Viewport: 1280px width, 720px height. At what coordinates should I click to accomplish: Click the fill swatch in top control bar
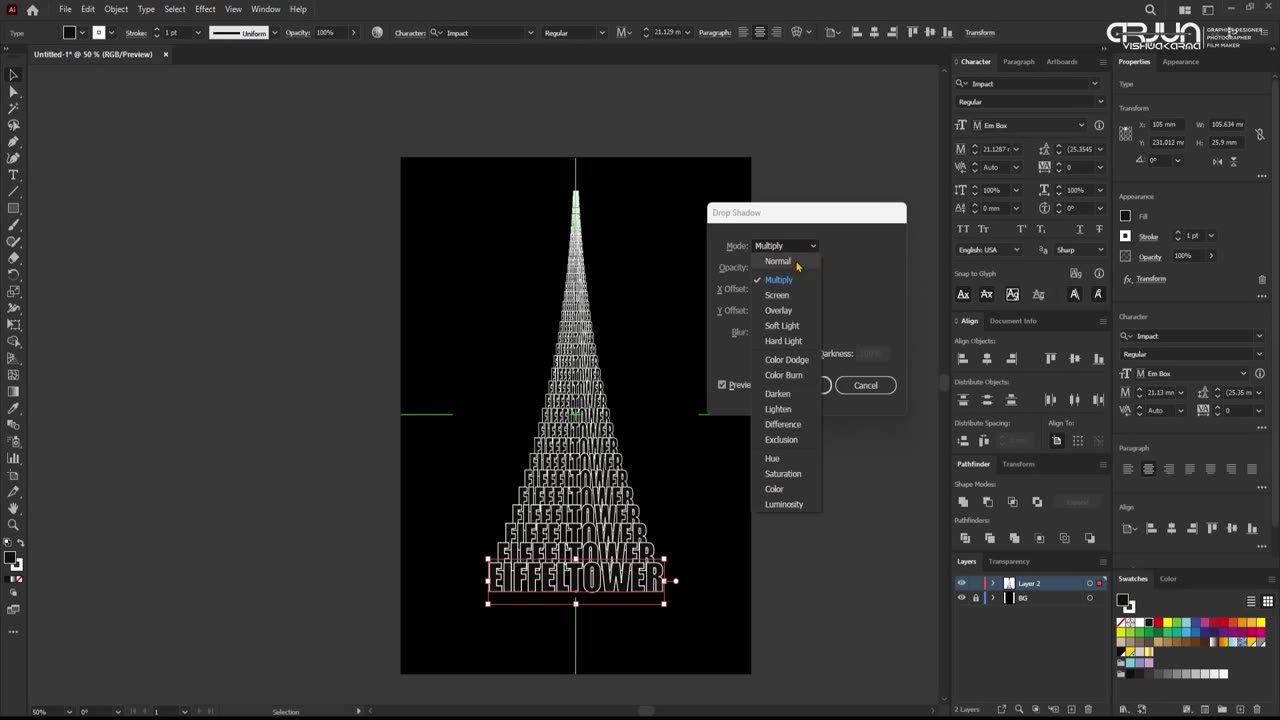(69, 33)
